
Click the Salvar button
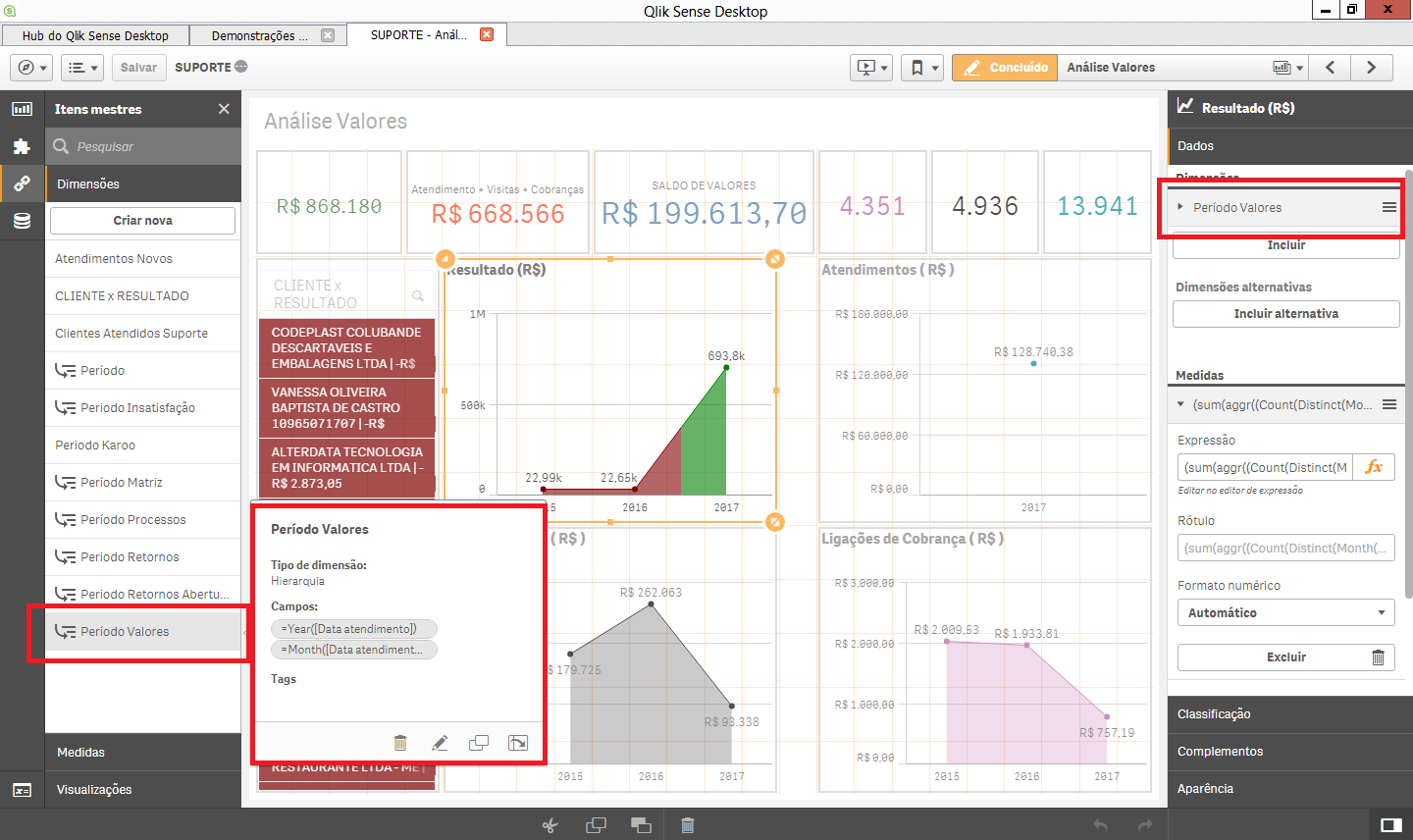pos(138,68)
